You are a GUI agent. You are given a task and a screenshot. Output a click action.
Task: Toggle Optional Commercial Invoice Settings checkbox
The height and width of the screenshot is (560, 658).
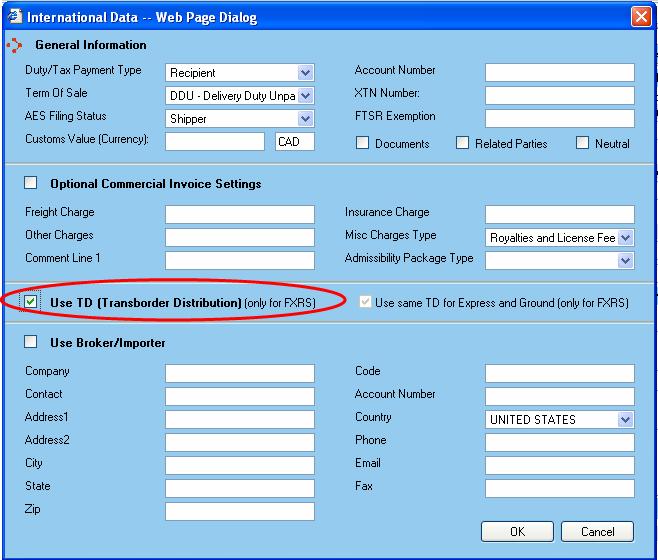coord(31,183)
